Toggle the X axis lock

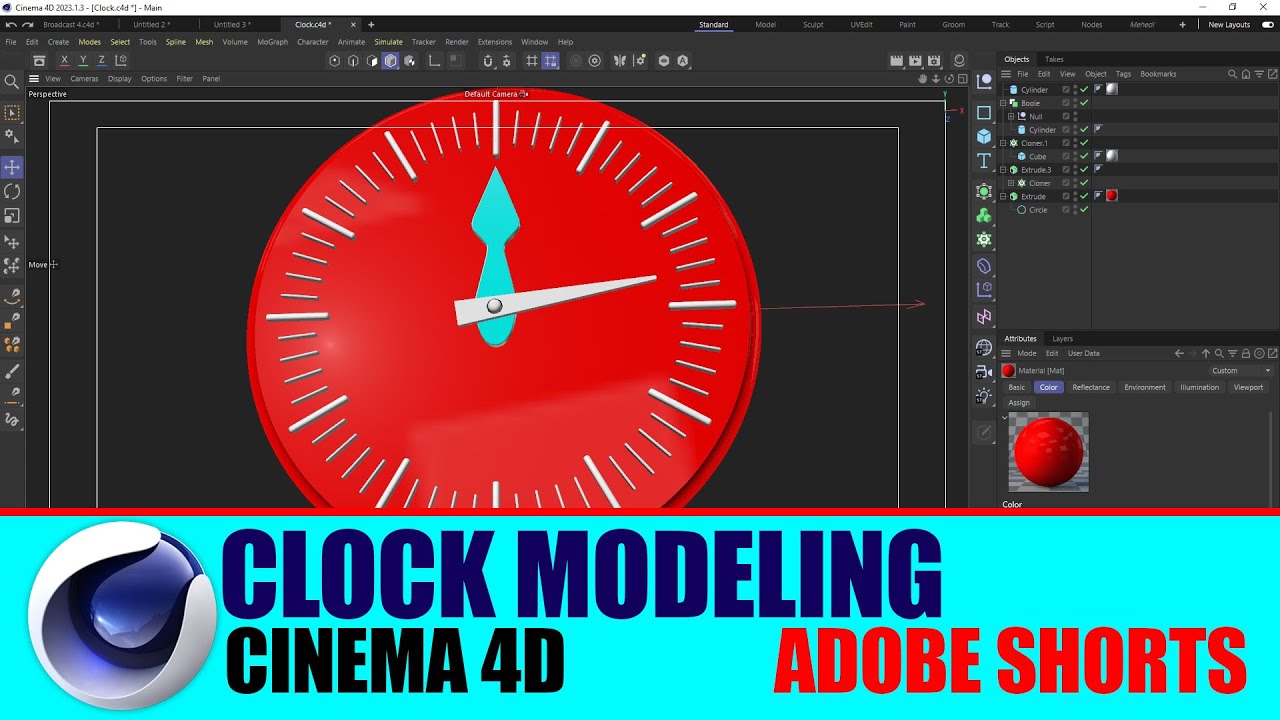64,61
